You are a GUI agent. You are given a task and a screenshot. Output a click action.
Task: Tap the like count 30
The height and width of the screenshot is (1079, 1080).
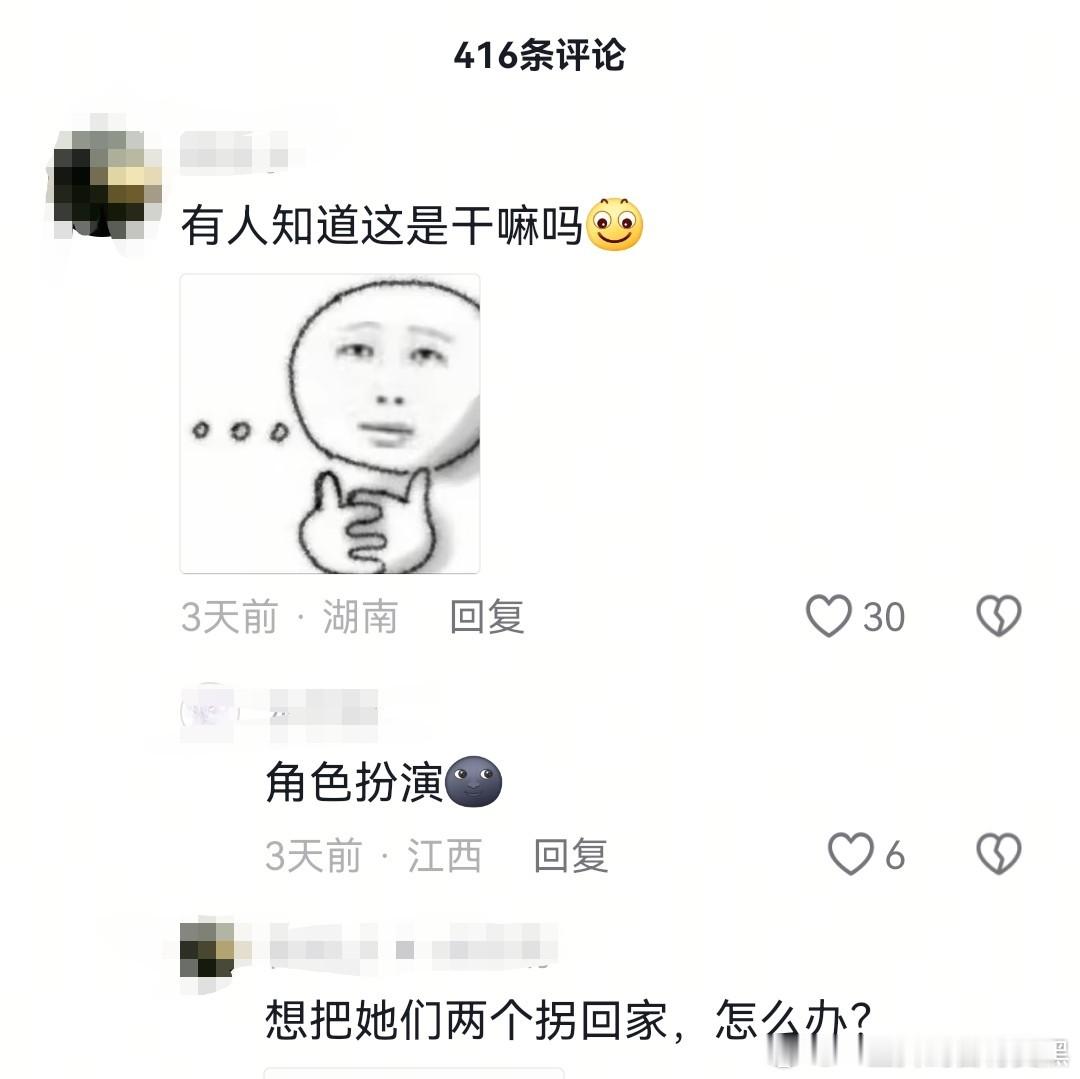pos(884,617)
